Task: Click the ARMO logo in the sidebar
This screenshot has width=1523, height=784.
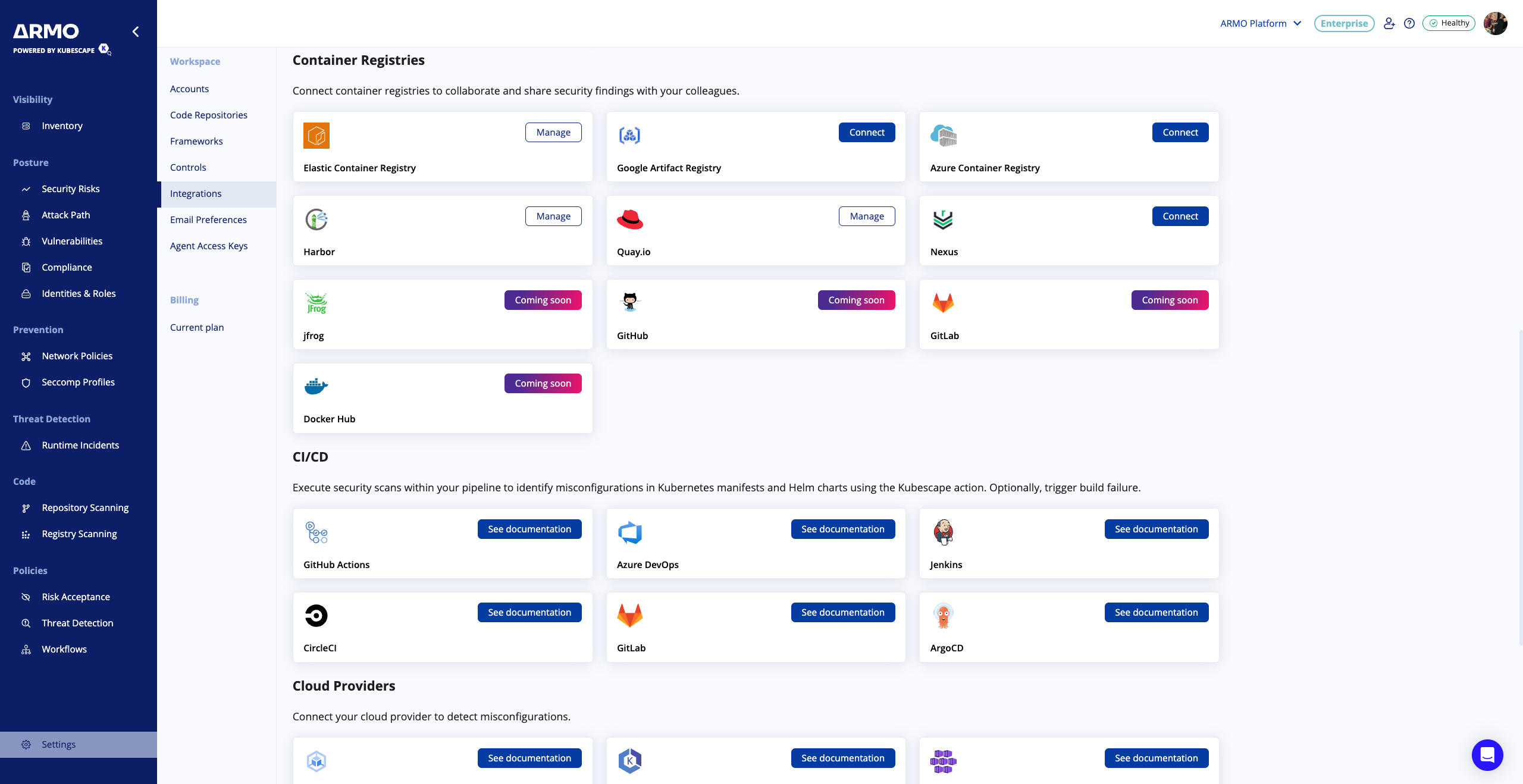Action: 46,31
